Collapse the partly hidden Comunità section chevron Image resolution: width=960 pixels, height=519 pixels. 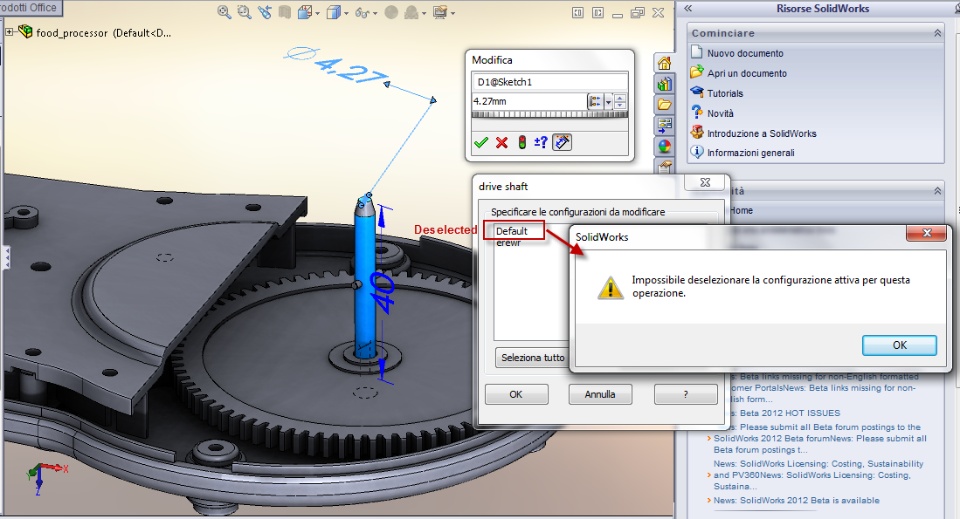[937, 191]
